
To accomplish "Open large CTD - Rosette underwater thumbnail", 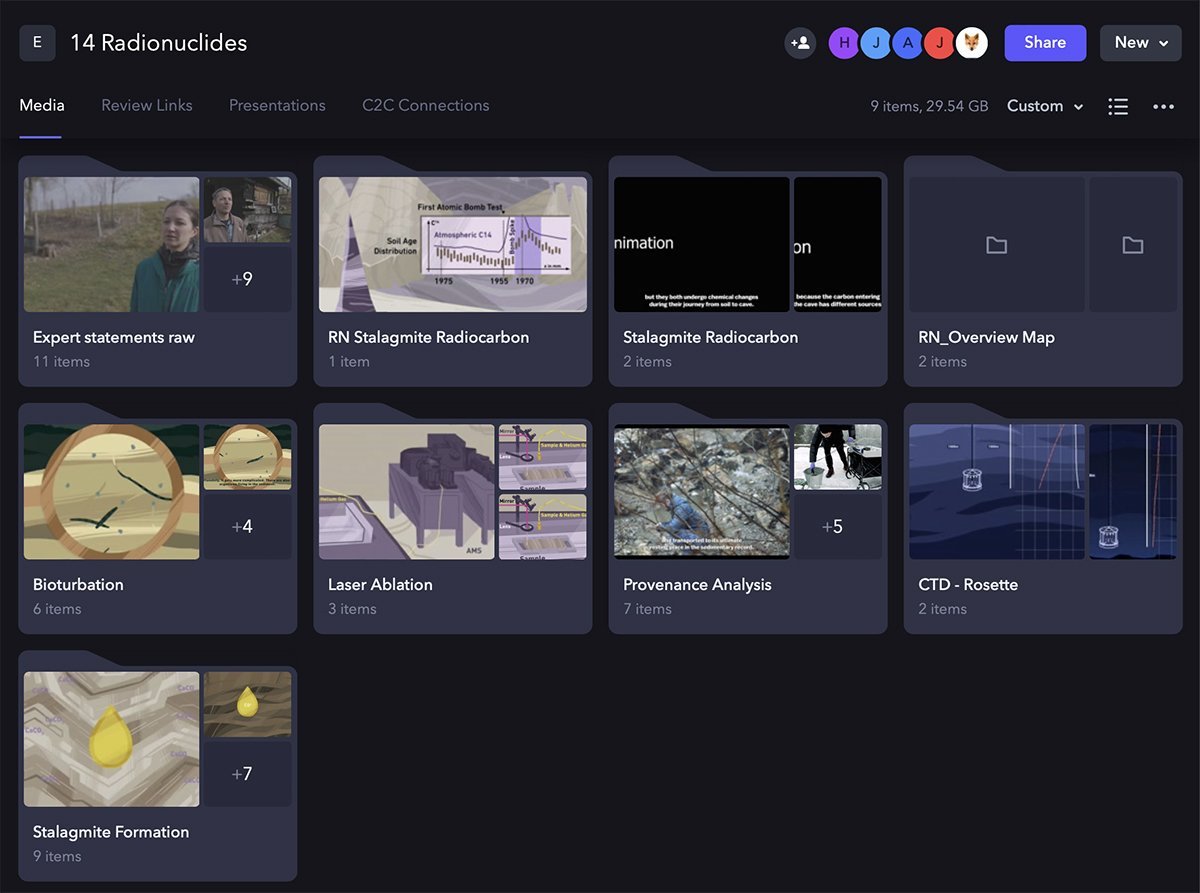I will [x=997, y=492].
